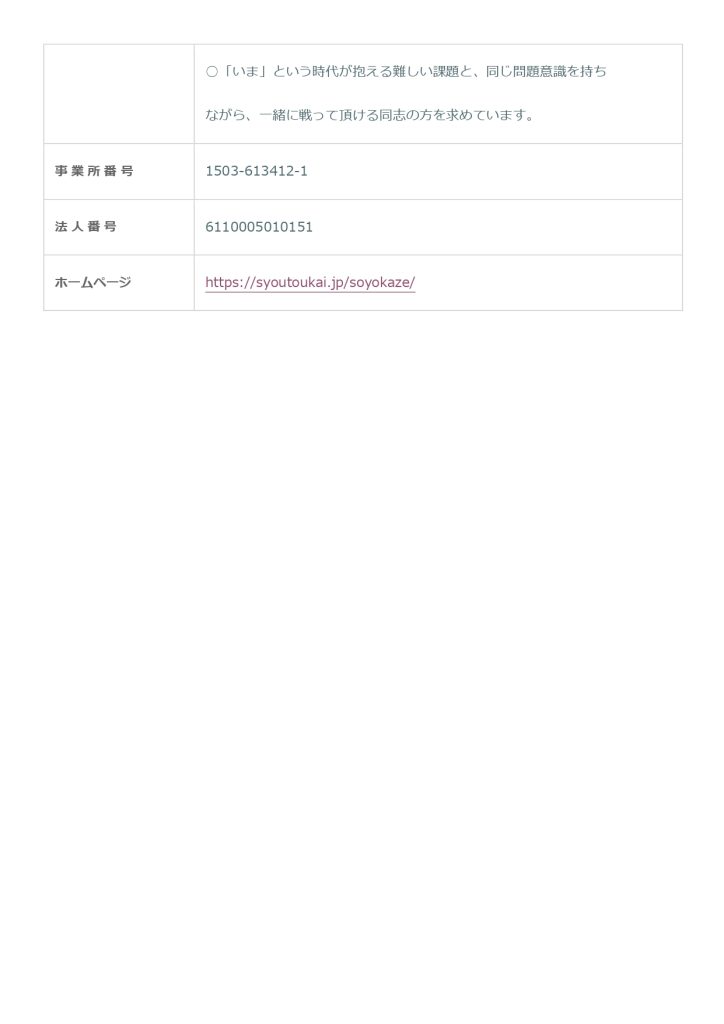Click the empty top-left table cell
Image resolution: width=724 pixels, height=1024 pixels.
tap(119, 94)
